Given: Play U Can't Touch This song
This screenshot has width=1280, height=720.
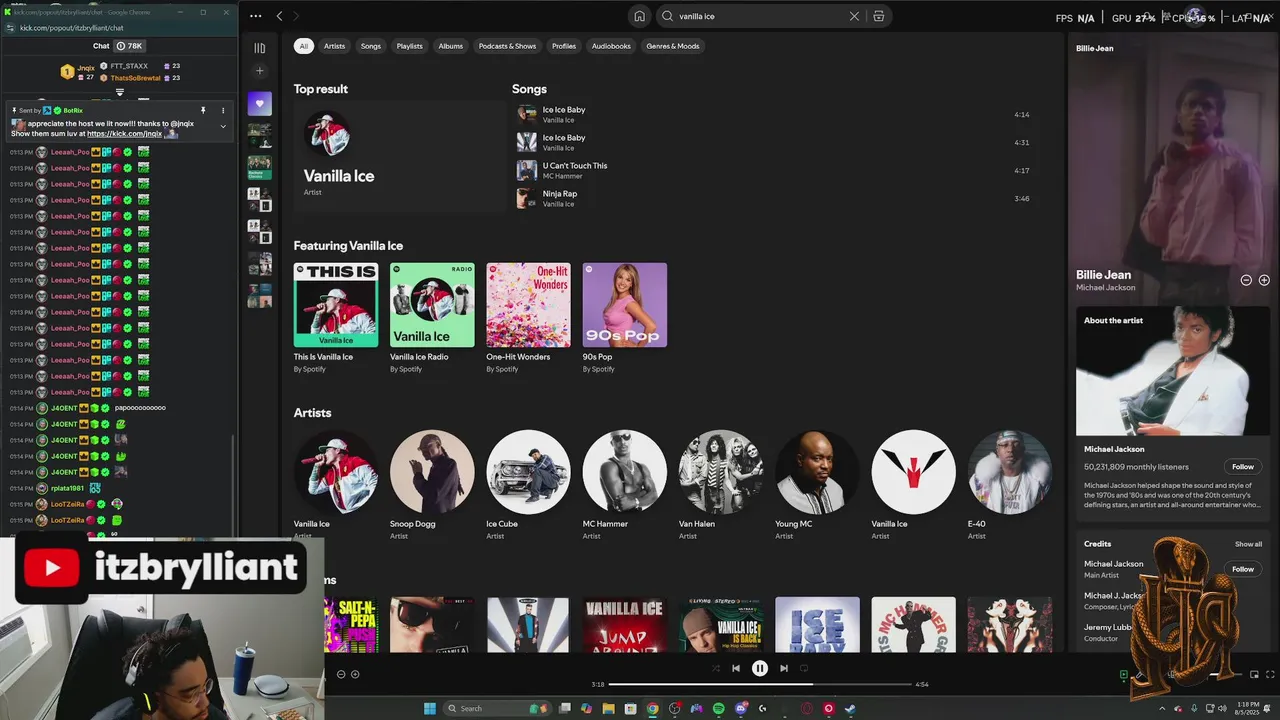Looking at the screenshot, I should [x=775, y=170].
